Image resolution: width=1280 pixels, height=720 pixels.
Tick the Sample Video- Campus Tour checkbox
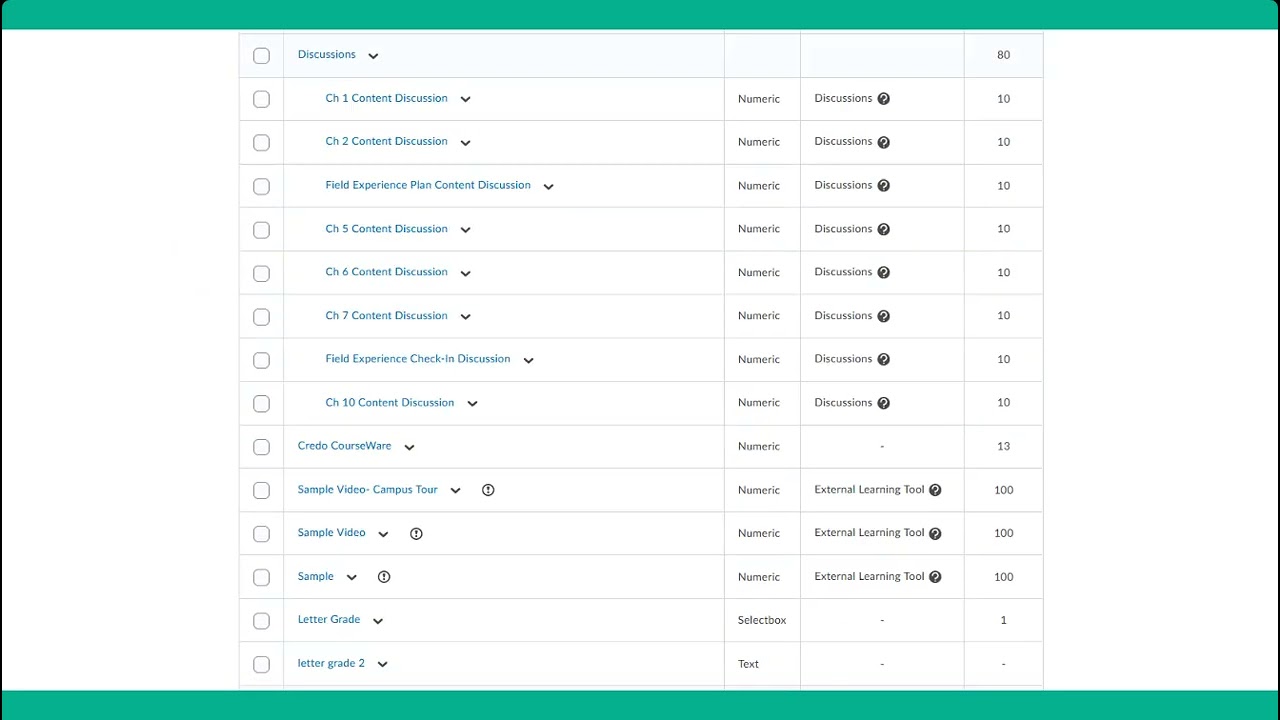click(261, 491)
